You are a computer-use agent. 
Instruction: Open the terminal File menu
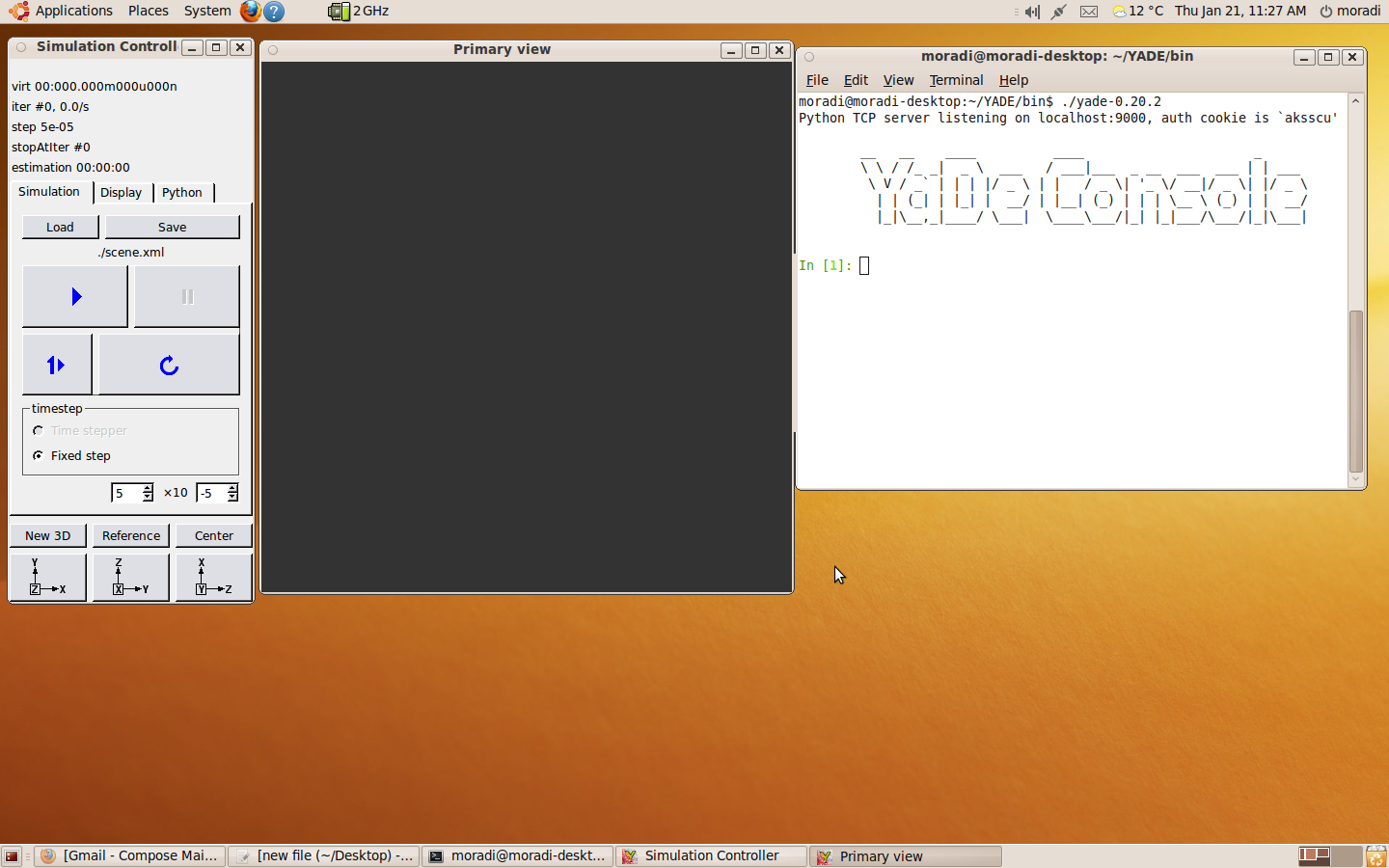click(817, 80)
